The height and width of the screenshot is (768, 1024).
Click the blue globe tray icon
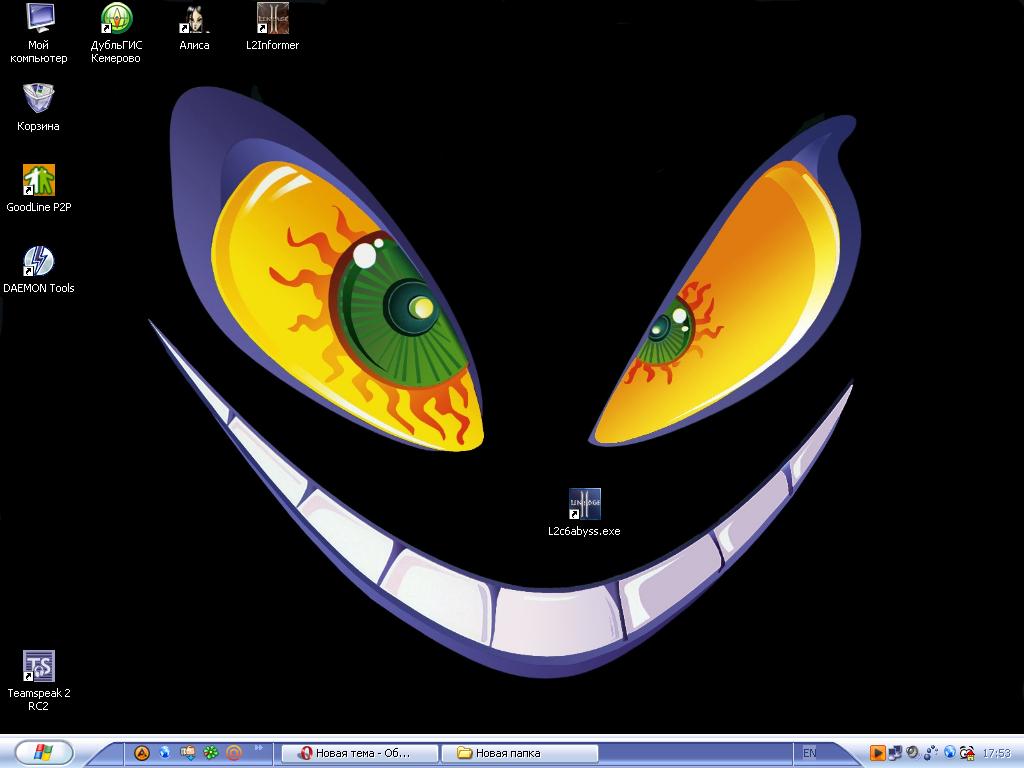[x=950, y=752]
